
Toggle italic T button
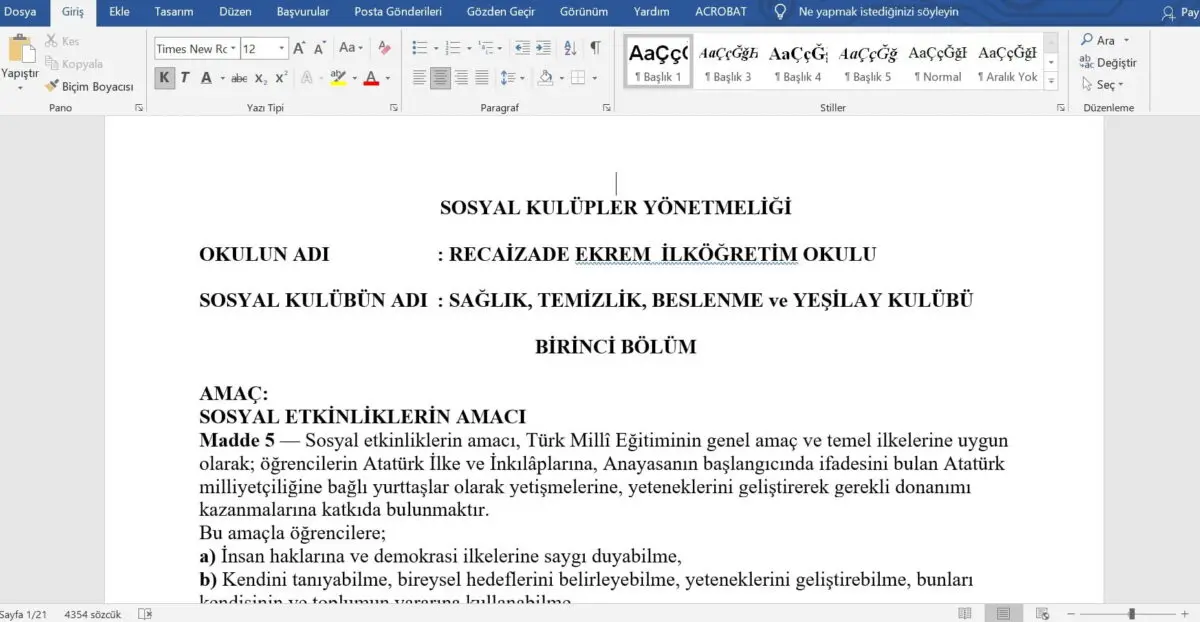click(x=185, y=77)
